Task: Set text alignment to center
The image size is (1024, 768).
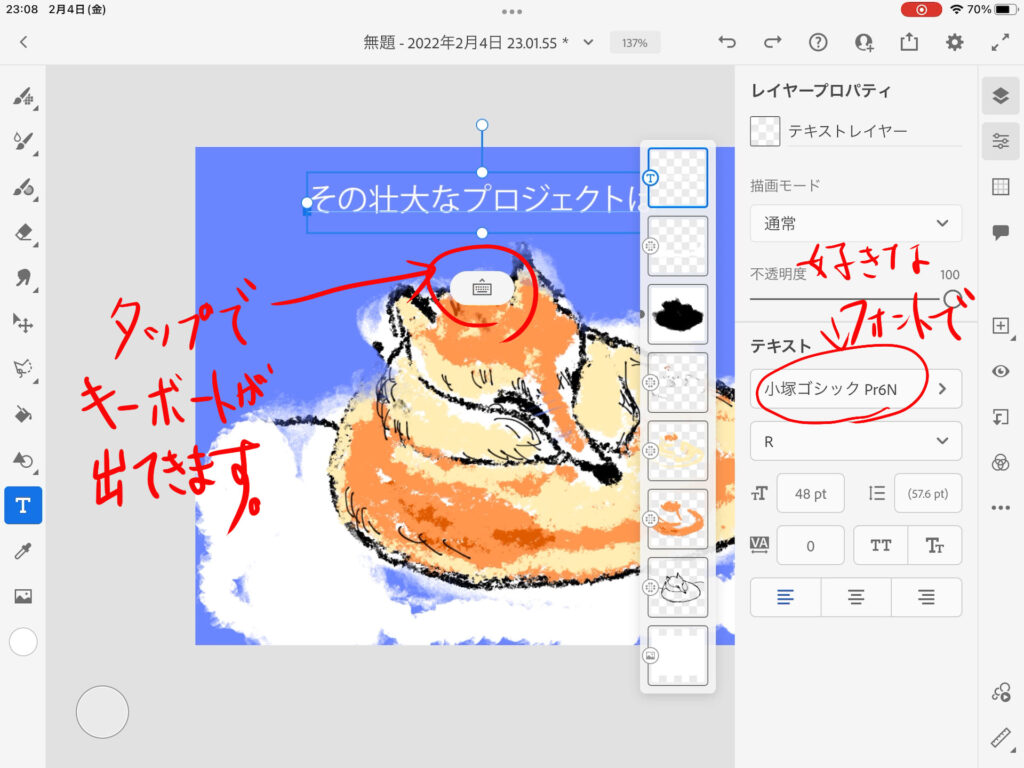Action: click(x=856, y=597)
